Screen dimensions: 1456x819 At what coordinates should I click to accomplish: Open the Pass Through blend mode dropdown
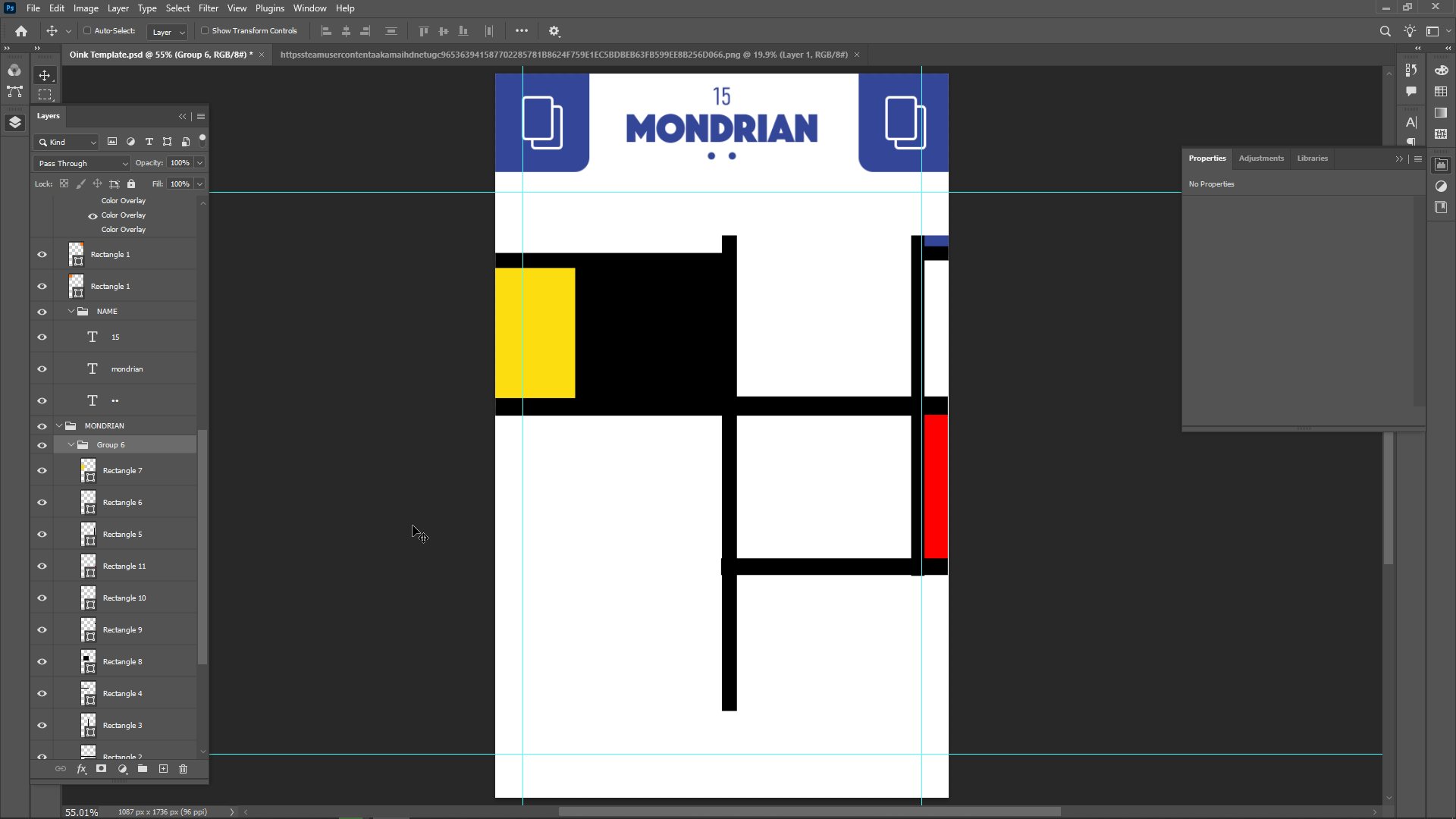point(83,163)
